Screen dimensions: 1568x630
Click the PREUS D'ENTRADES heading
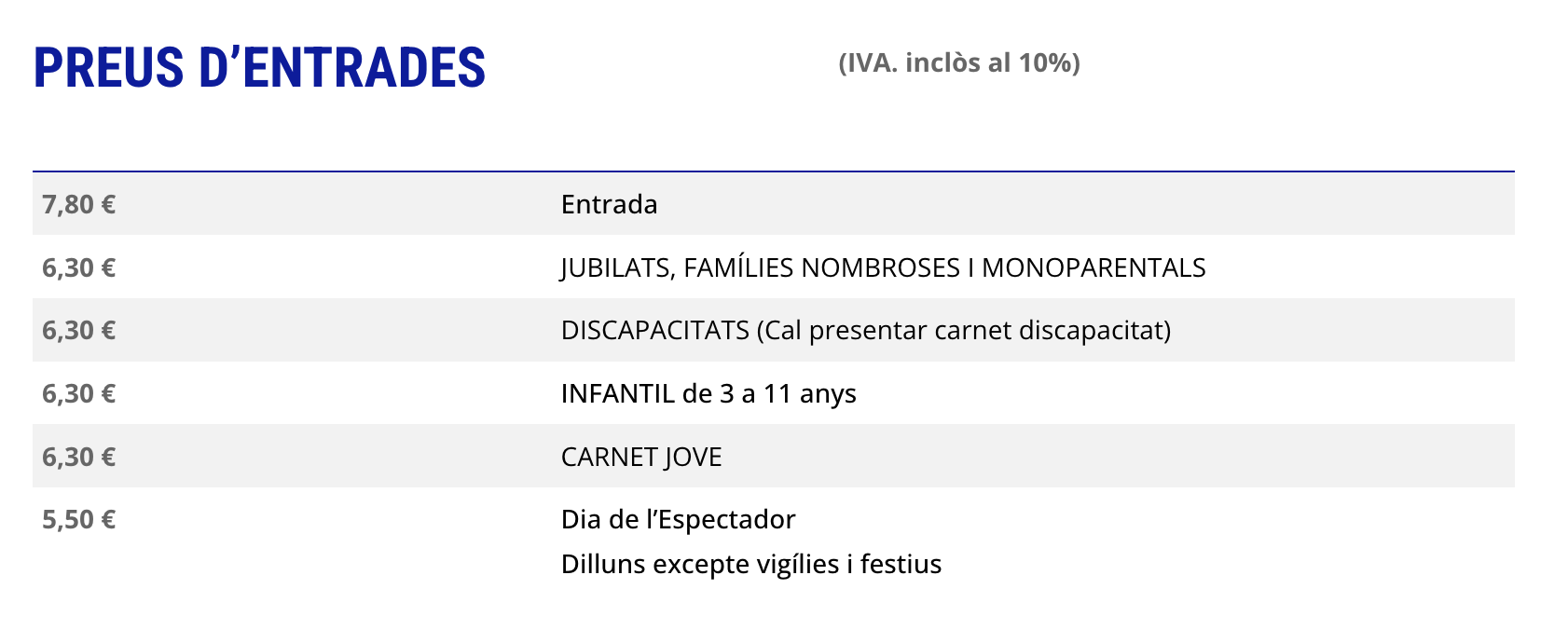[x=259, y=68]
